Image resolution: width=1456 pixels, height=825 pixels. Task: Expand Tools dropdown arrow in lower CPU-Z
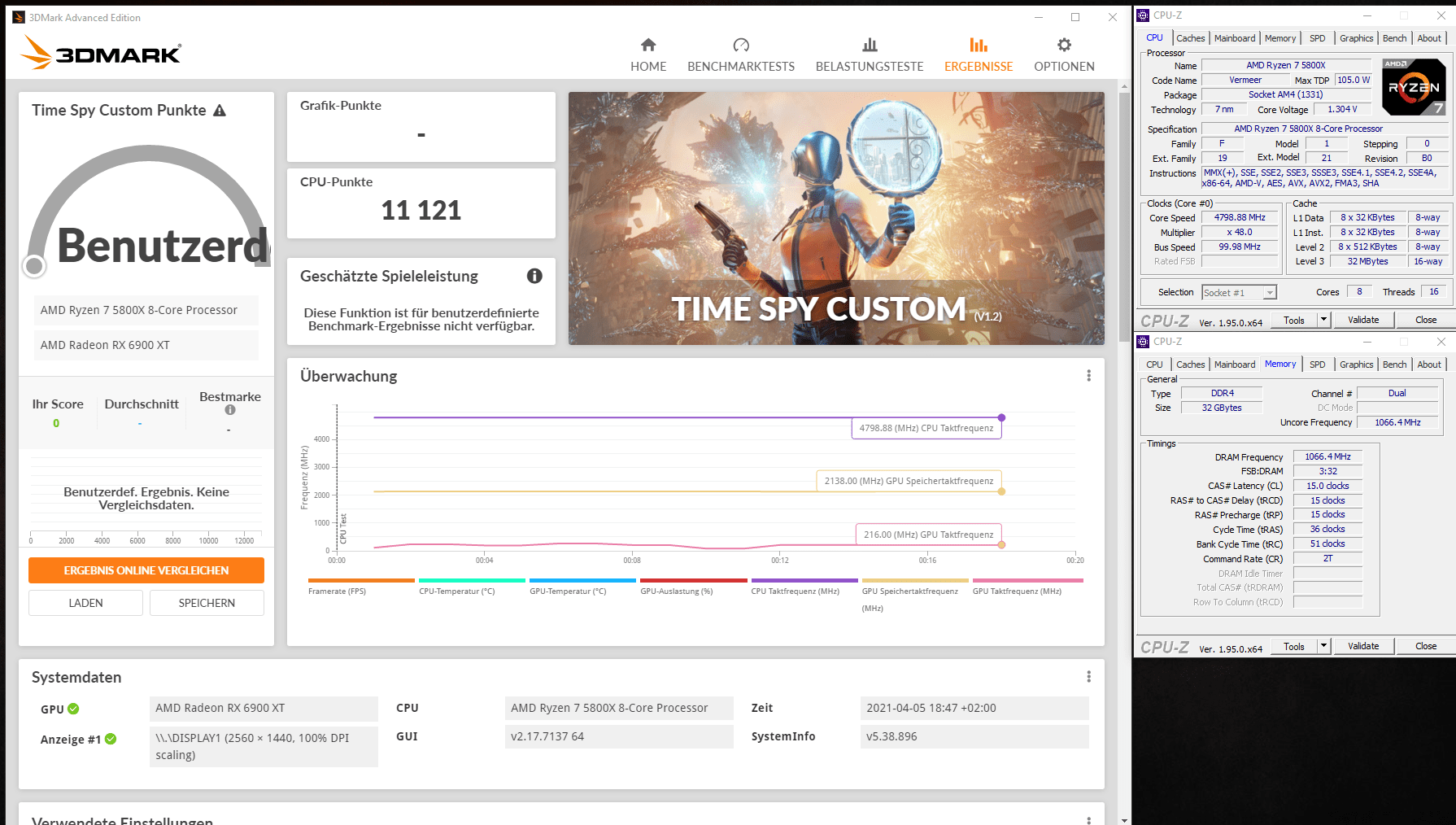[x=1323, y=646]
